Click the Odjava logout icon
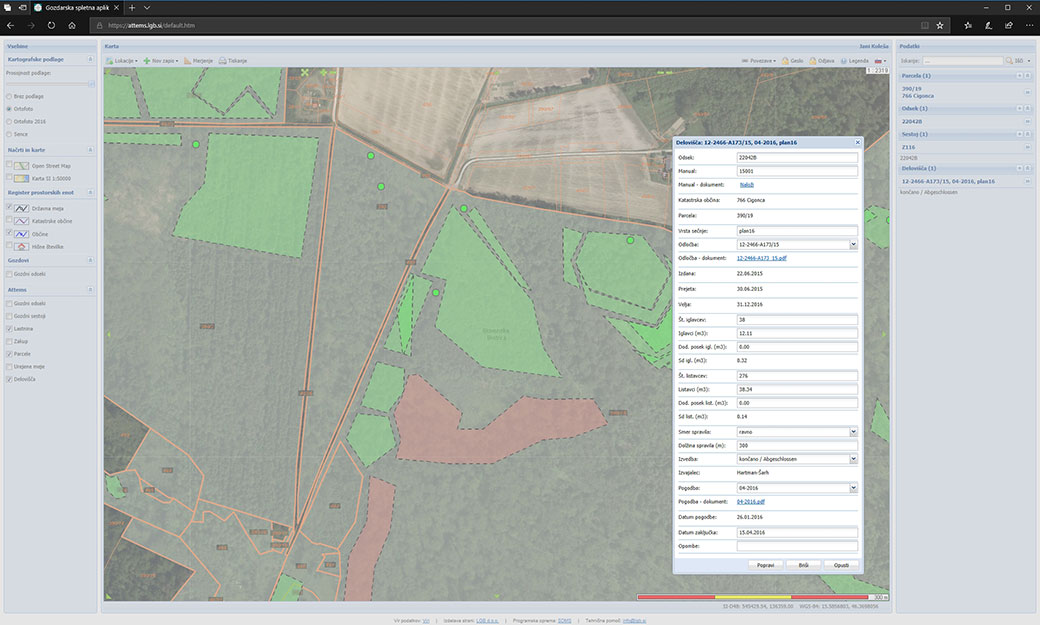 click(x=813, y=61)
